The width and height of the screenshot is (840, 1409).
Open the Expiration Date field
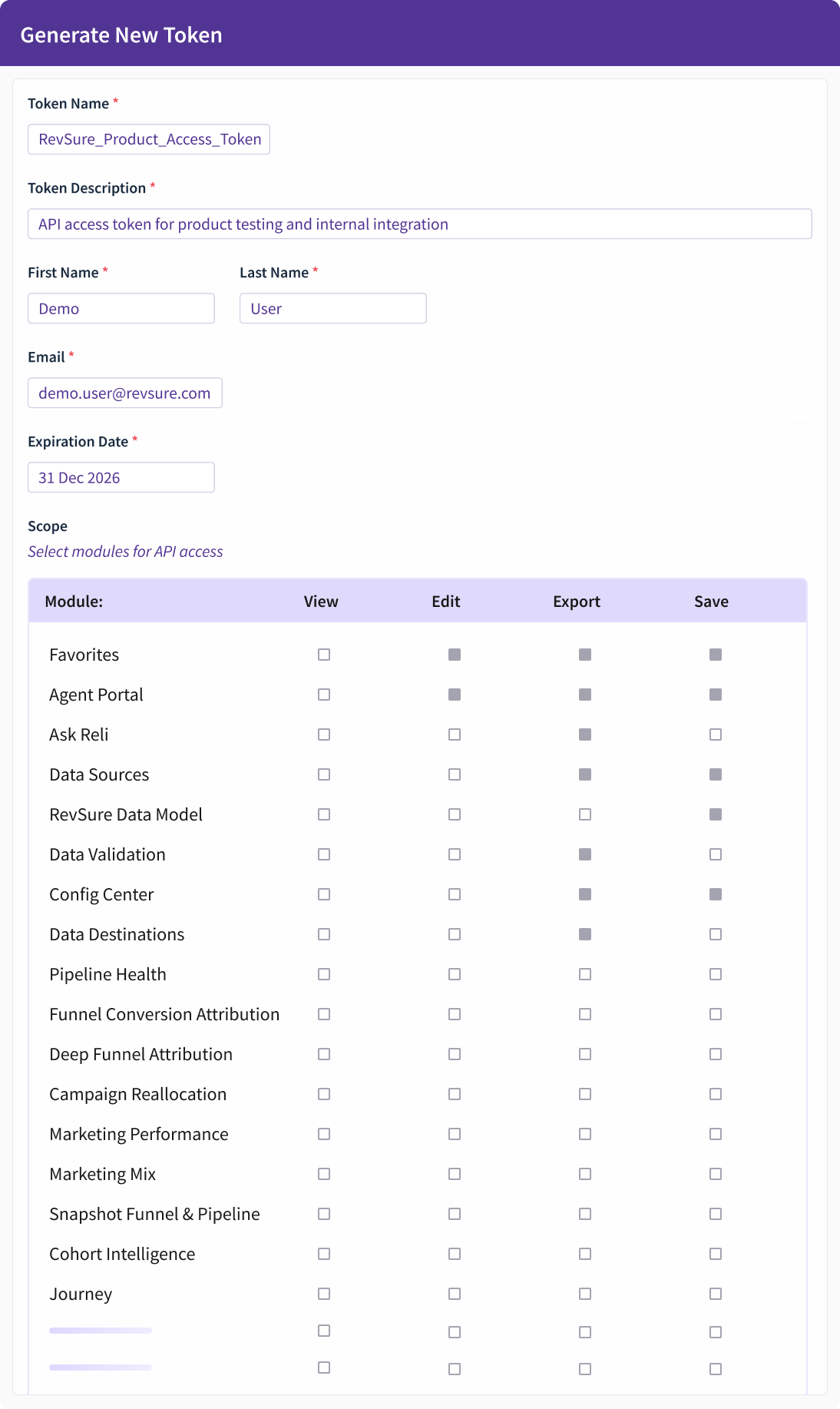pos(121,477)
